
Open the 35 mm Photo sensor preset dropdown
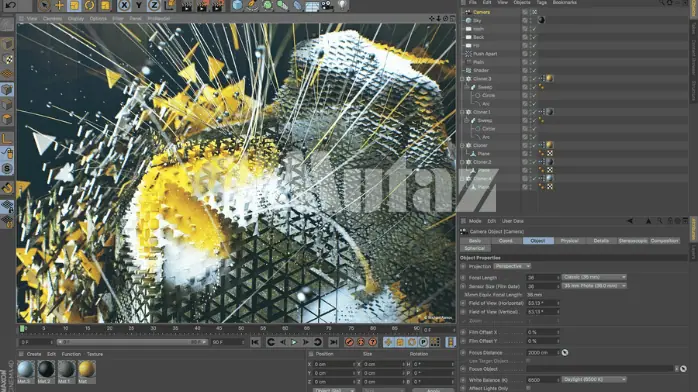[594, 286]
